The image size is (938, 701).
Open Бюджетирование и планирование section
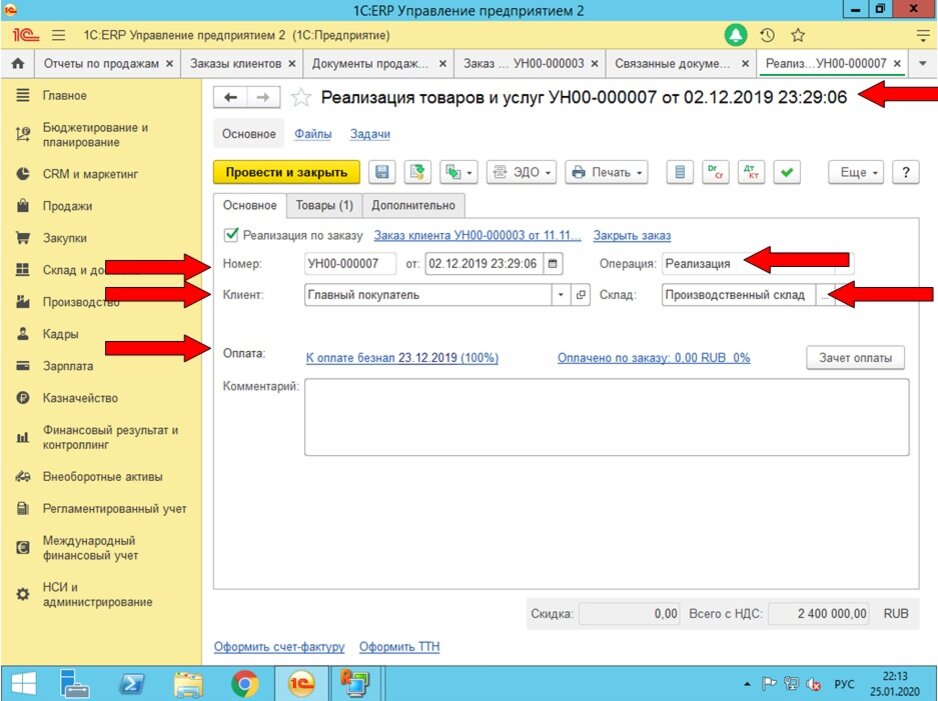click(x=95, y=135)
